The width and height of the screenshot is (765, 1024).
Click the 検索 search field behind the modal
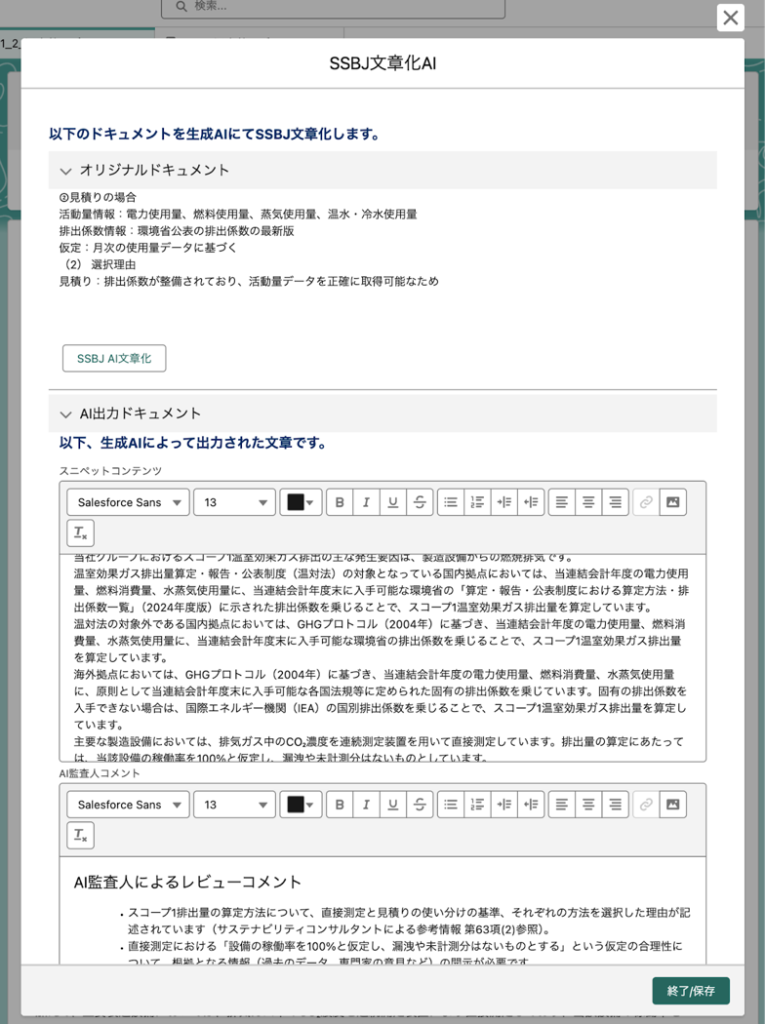coord(333,7)
